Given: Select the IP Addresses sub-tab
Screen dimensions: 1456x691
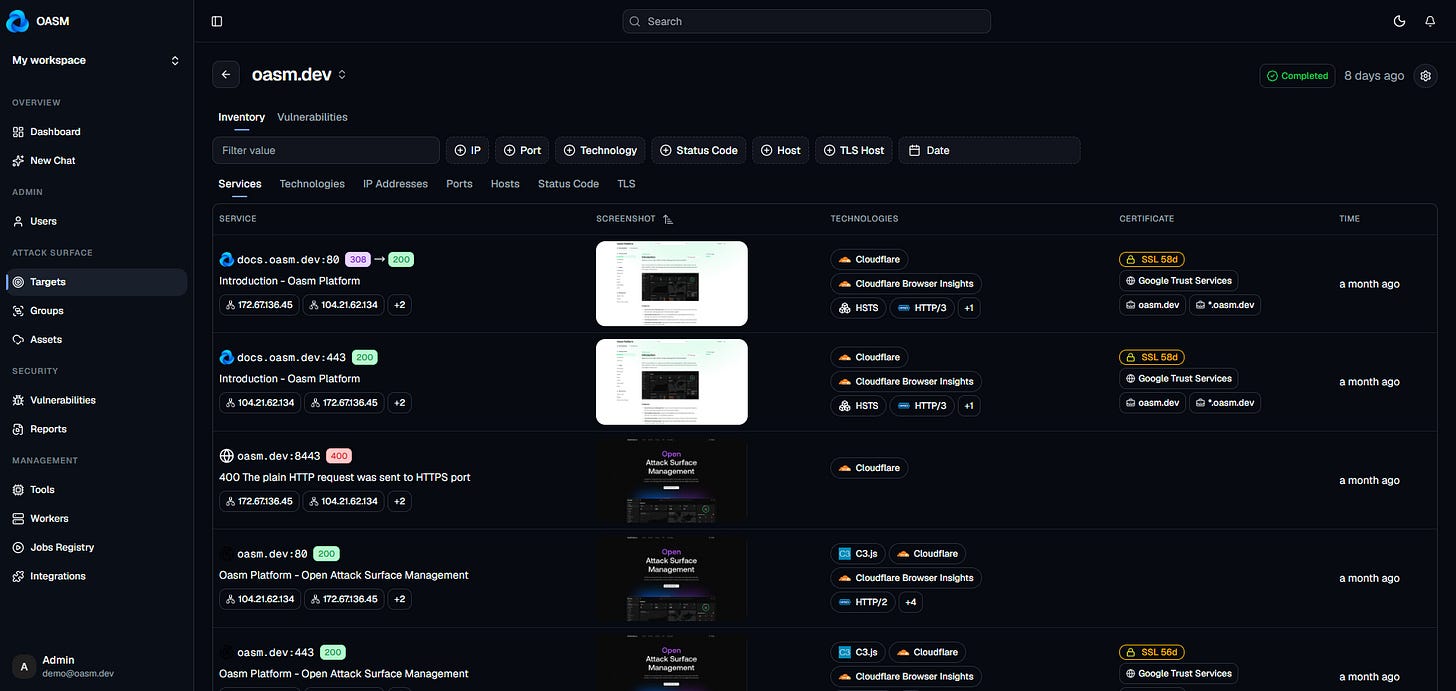Looking at the screenshot, I should pos(395,184).
